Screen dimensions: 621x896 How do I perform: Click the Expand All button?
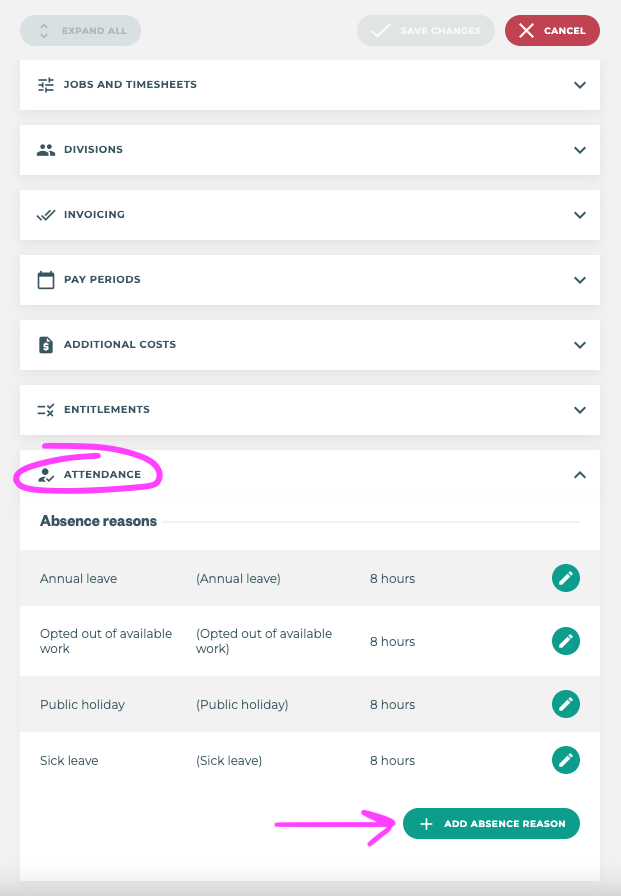click(x=80, y=31)
